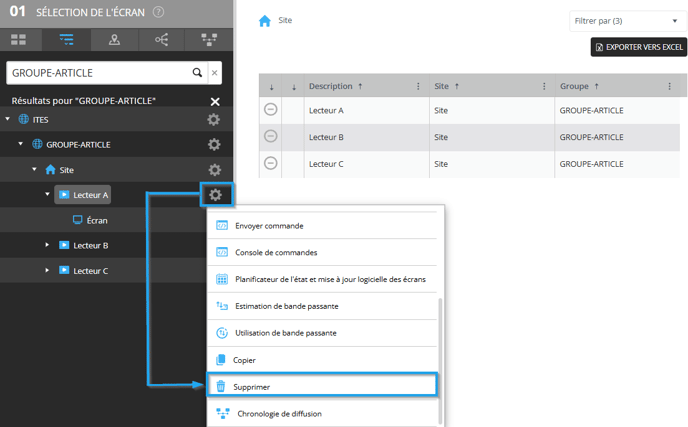Click the context menu scrollbar
The image size is (688, 427).
(x=440, y=362)
